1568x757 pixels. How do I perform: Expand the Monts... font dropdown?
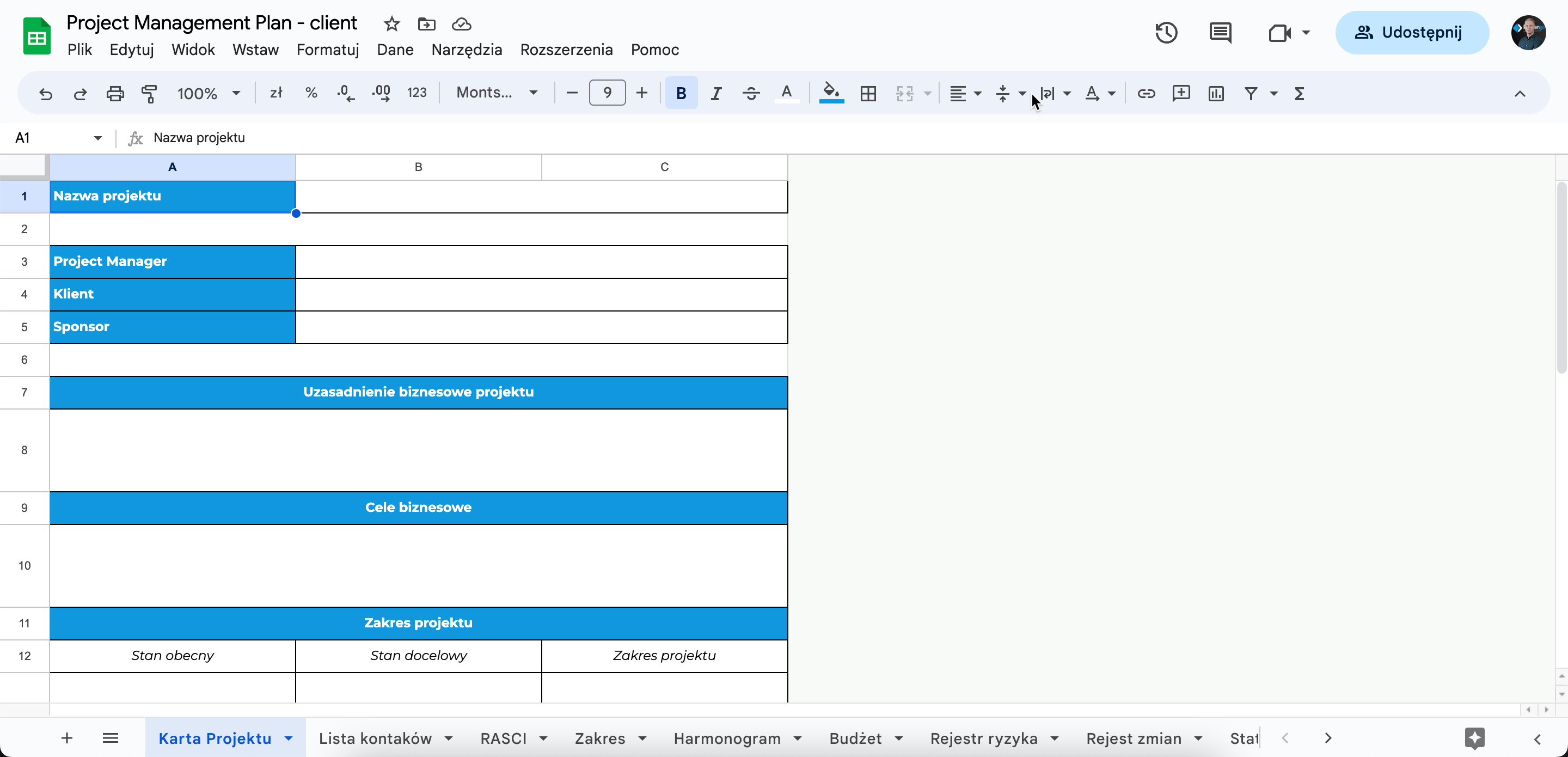click(497, 93)
